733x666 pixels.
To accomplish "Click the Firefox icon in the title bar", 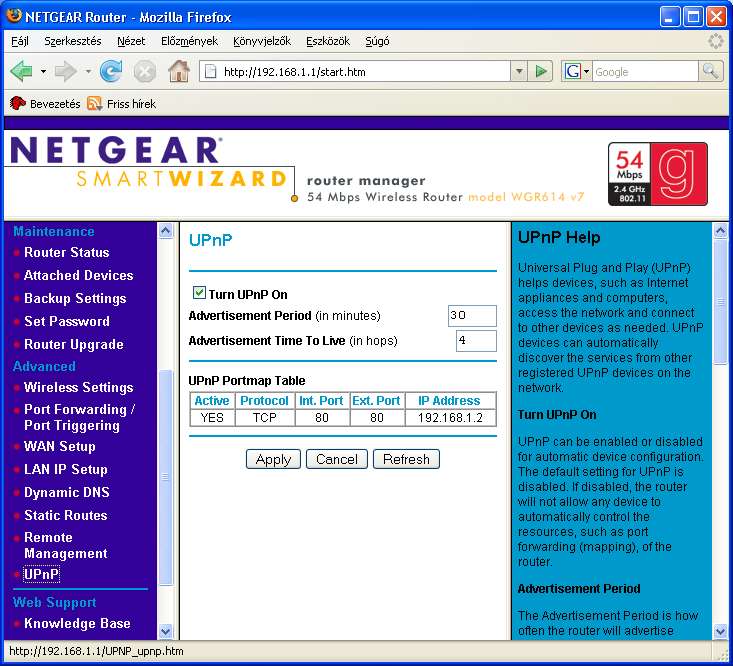I will (x=14, y=16).
